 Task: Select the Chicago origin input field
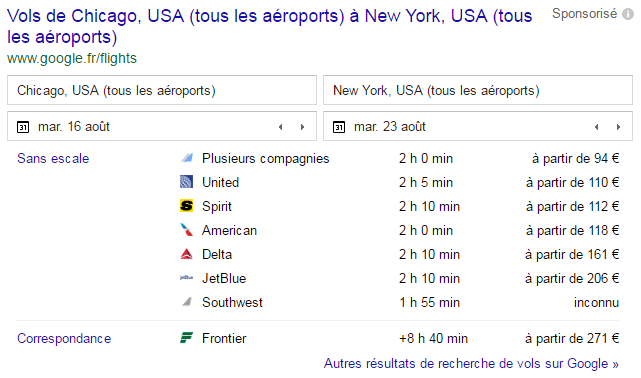tap(162, 90)
